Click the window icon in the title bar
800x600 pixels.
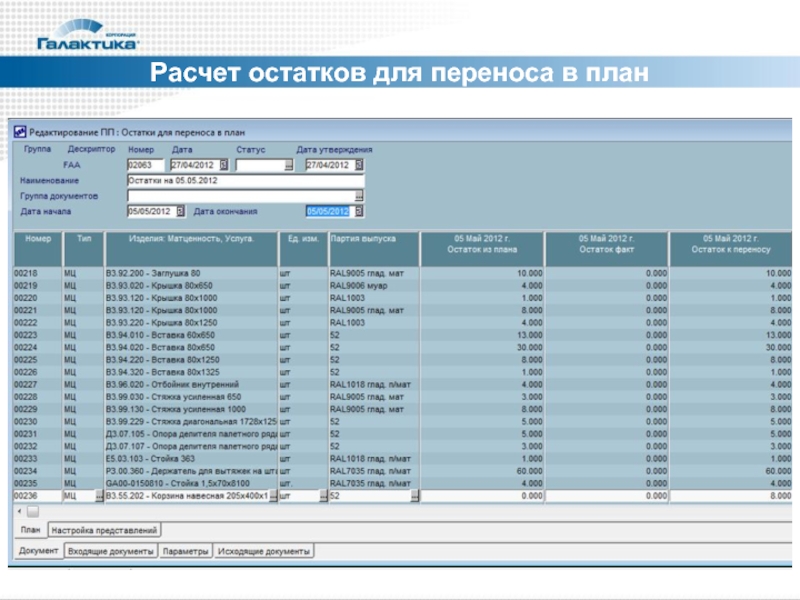19,131
